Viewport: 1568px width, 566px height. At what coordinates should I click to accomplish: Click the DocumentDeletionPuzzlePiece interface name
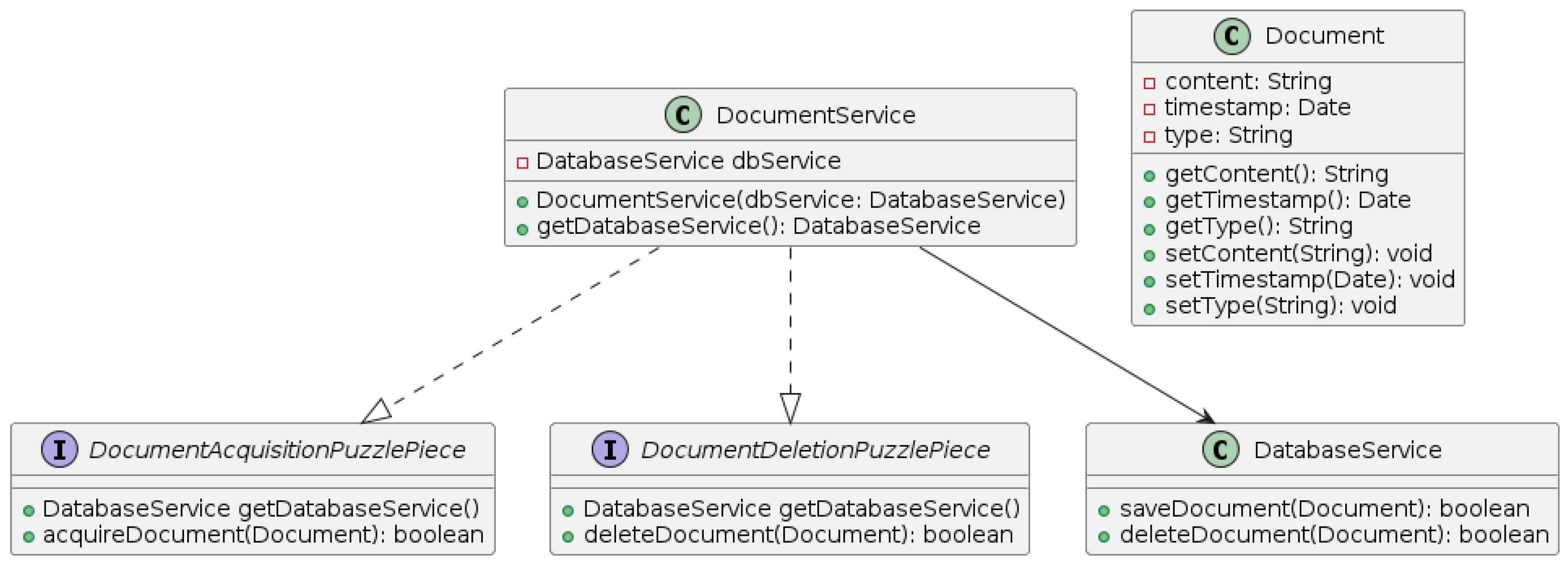pyautogui.click(x=815, y=450)
